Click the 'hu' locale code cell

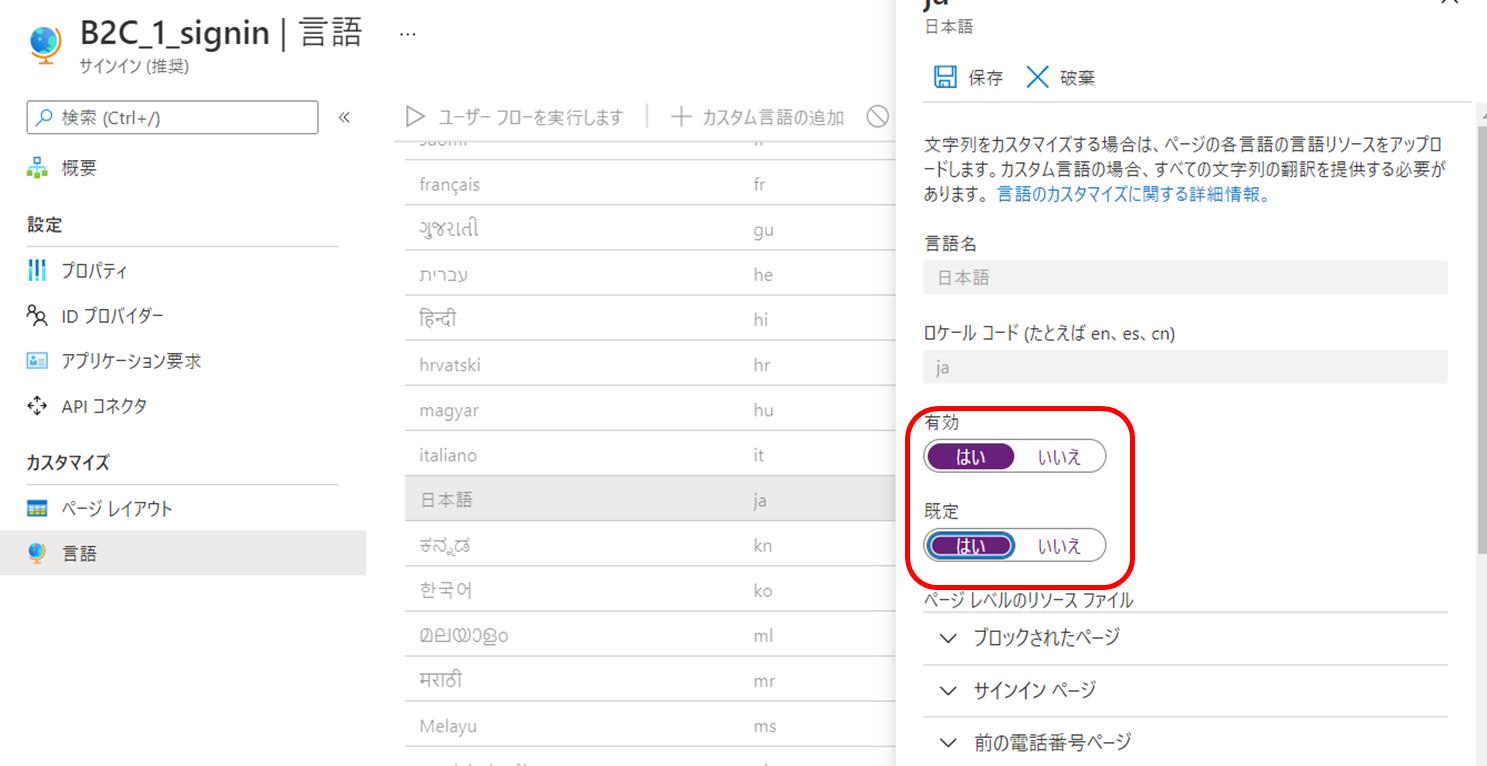tap(763, 410)
